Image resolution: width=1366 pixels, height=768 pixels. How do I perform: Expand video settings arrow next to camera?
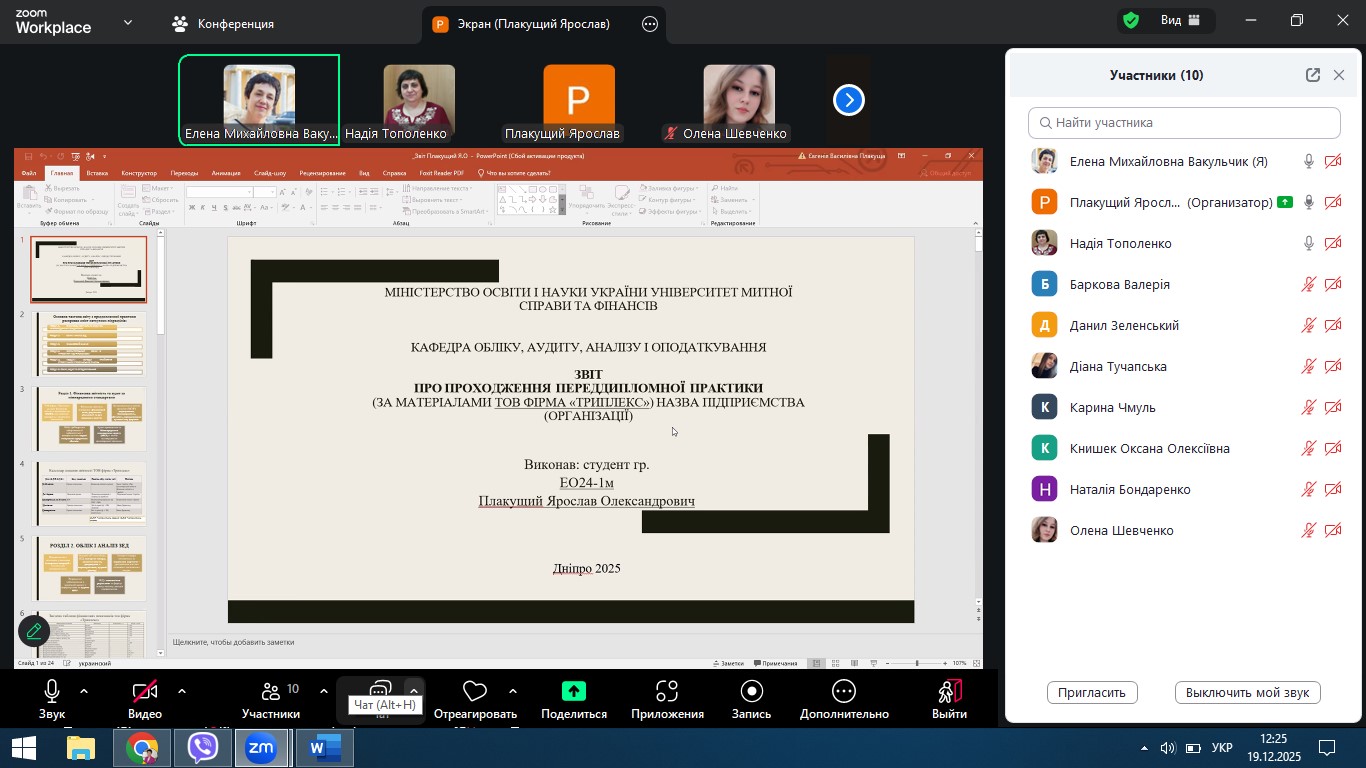182,691
